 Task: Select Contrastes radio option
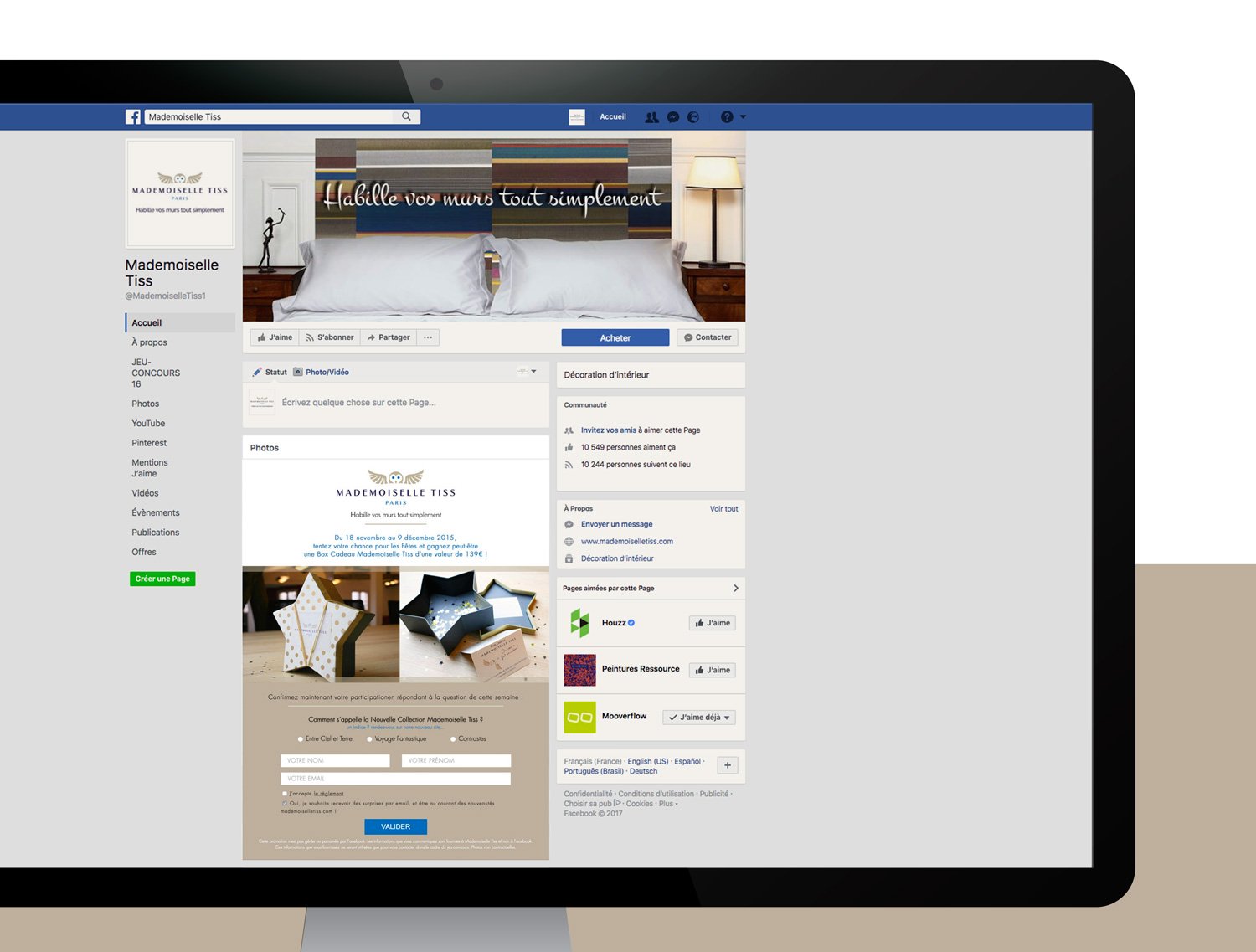click(453, 739)
